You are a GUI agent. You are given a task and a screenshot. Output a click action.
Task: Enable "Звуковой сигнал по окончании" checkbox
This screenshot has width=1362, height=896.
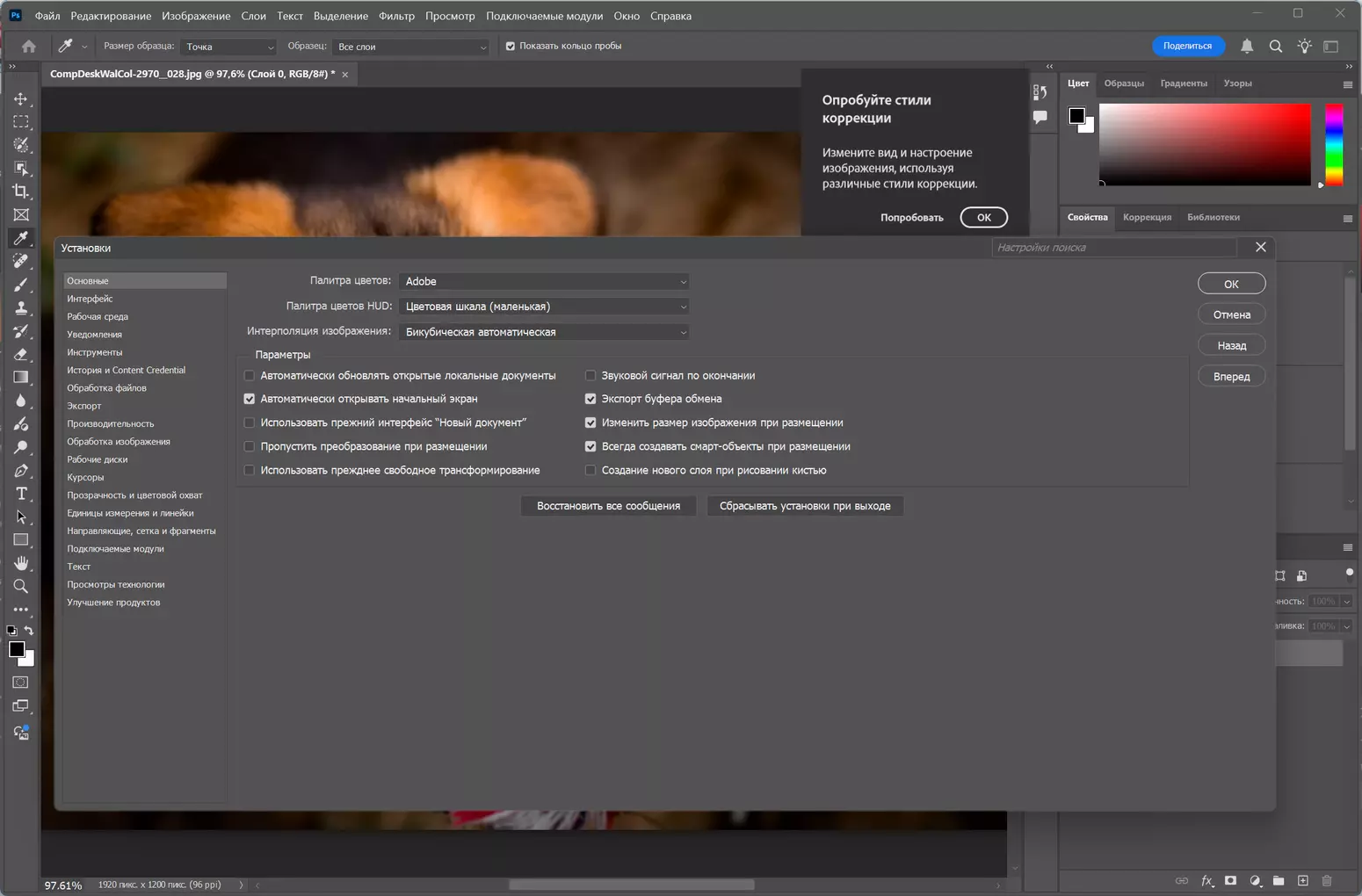pos(590,375)
